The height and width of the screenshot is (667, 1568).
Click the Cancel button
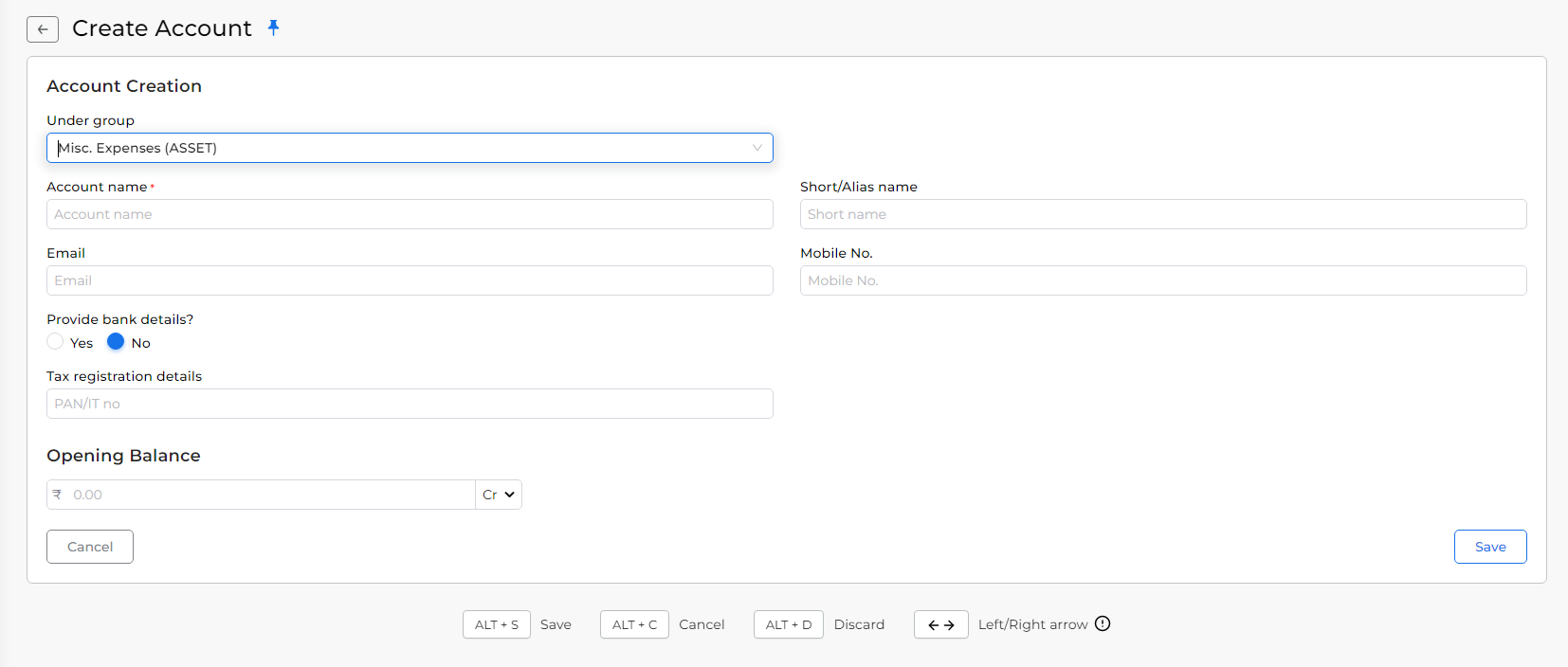pos(90,547)
